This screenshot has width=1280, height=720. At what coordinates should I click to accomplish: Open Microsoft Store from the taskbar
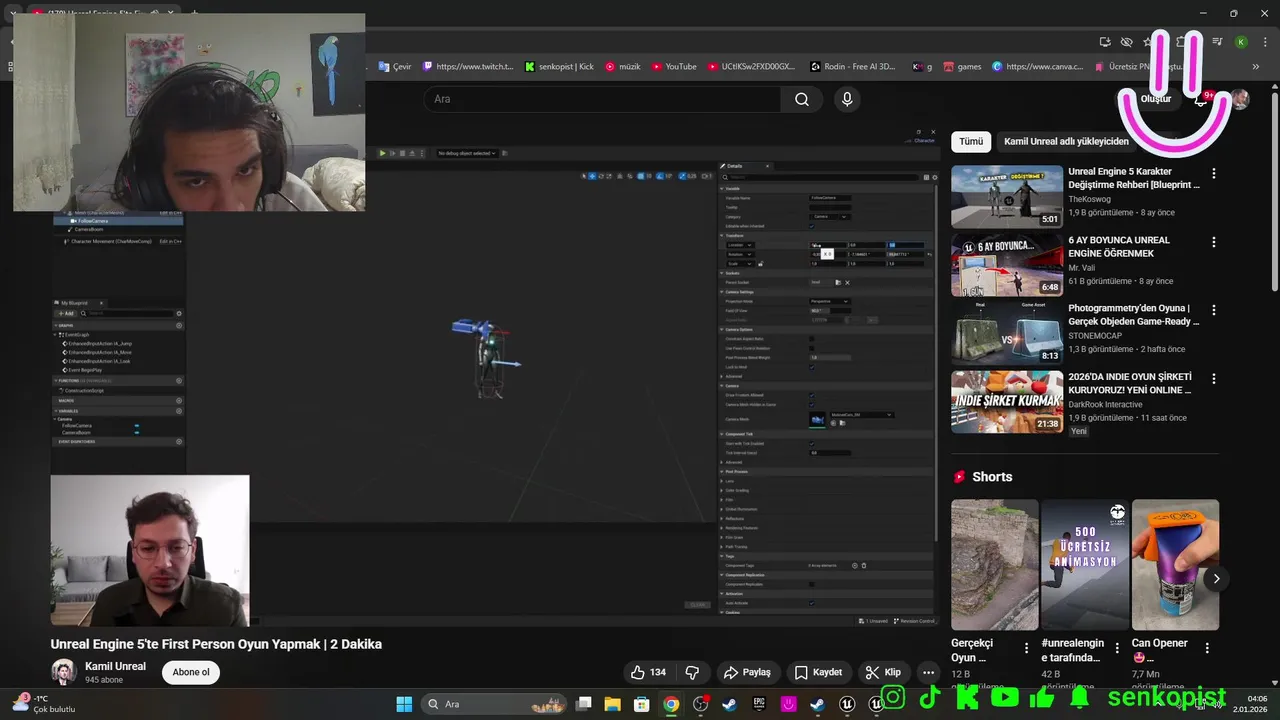[642, 704]
